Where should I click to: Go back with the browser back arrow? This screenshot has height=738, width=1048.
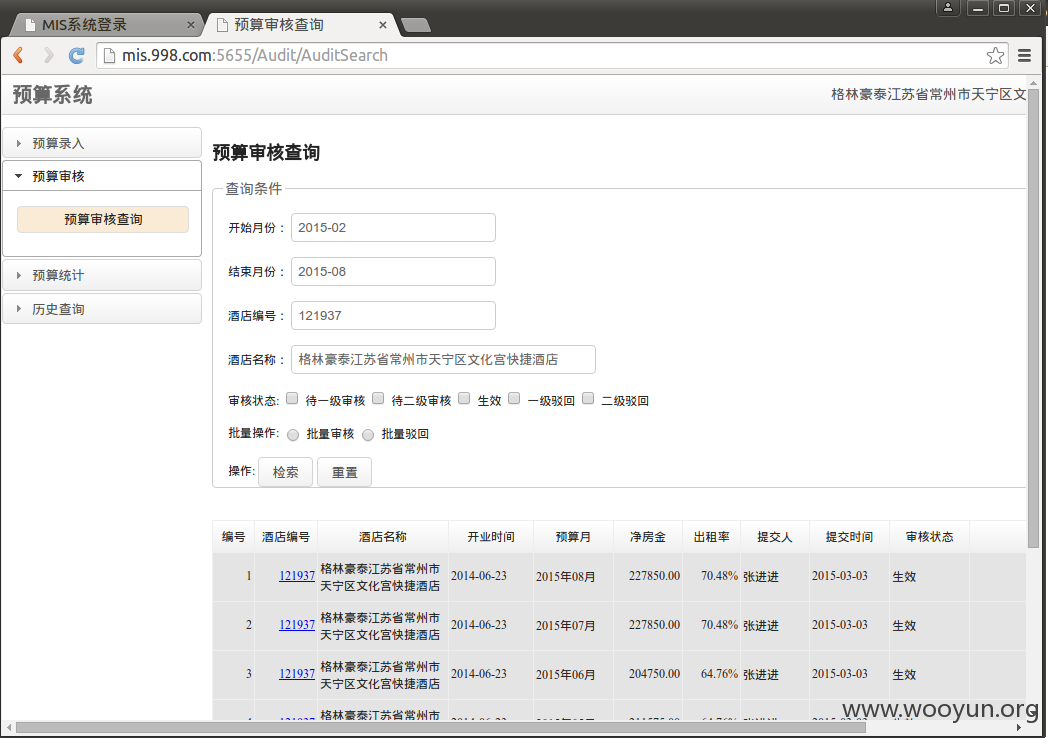point(19,55)
